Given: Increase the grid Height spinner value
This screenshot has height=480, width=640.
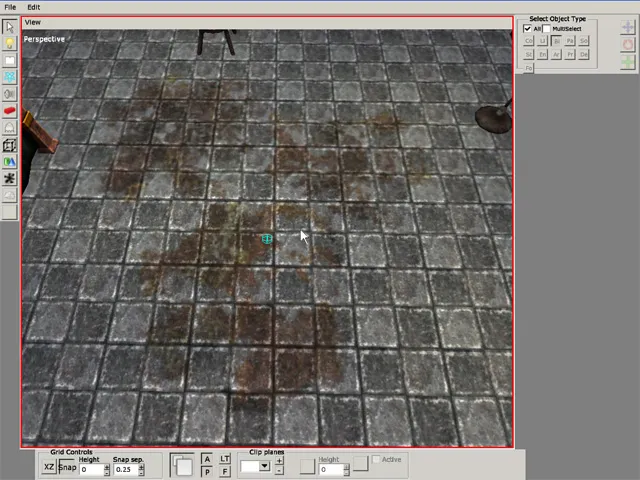Looking at the screenshot, I should 107,465.
